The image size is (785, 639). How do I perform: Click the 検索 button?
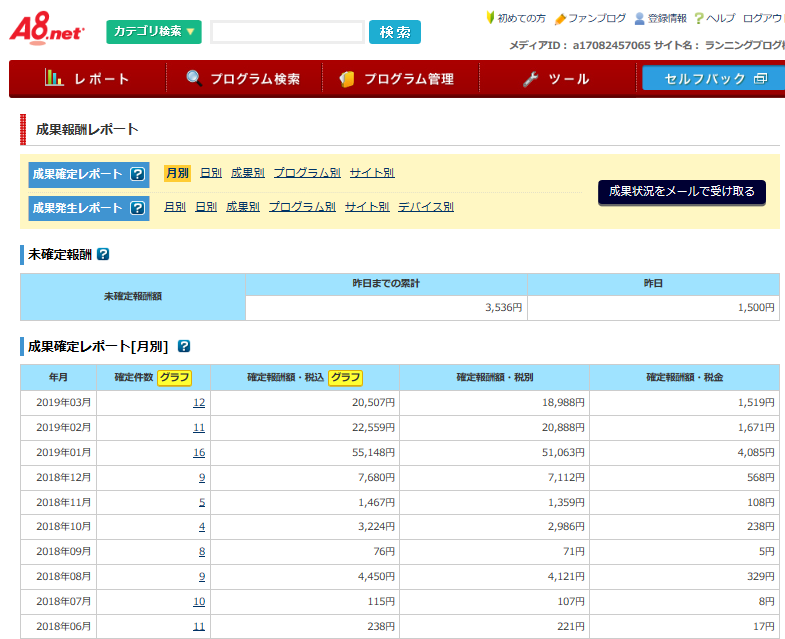(395, 32)
